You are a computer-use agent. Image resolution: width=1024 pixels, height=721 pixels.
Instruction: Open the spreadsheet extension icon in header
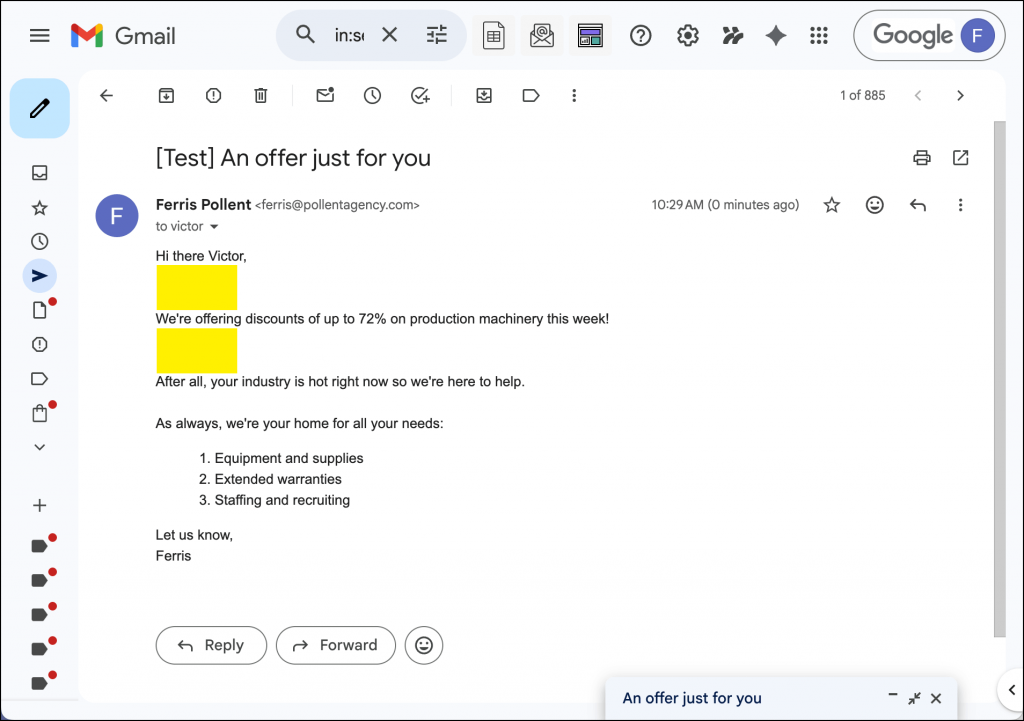point(494,35)
